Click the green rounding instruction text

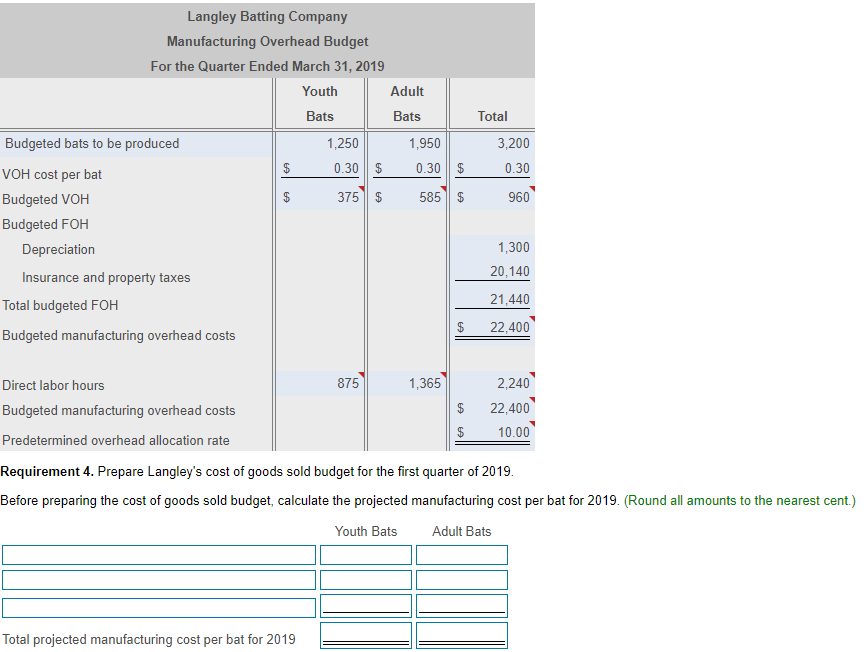740,501
